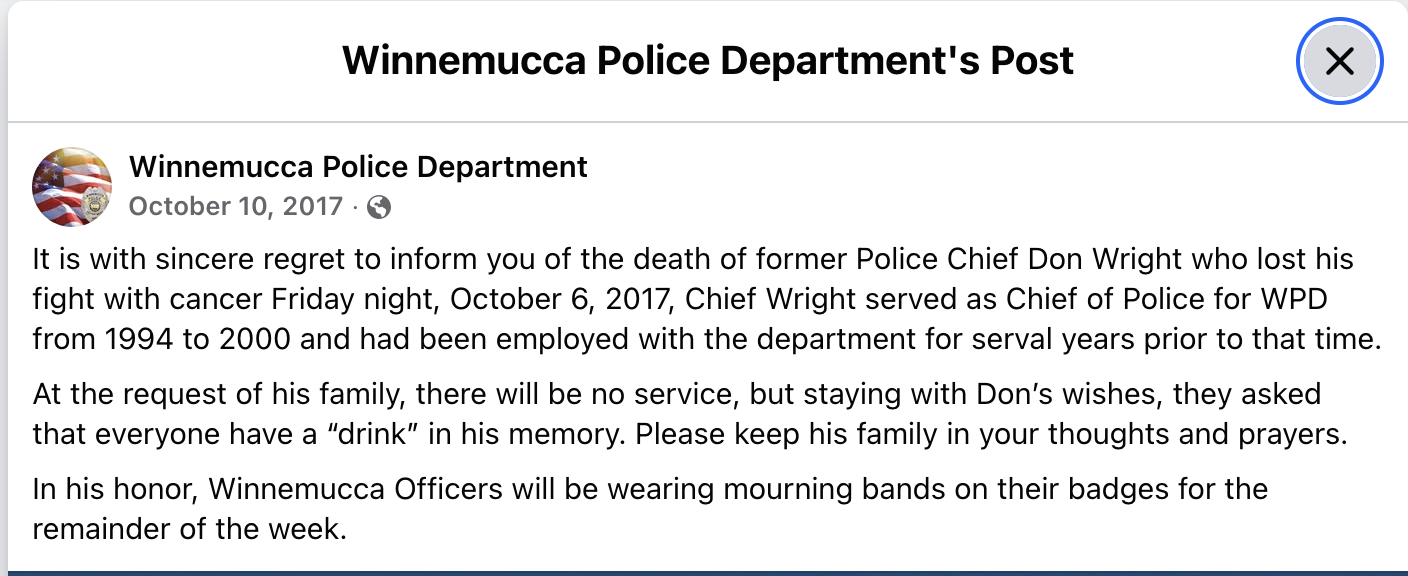Viewport: 1408px width, 576px height.
Task: Click the globe public audience icon
Action: pos(379,207)
